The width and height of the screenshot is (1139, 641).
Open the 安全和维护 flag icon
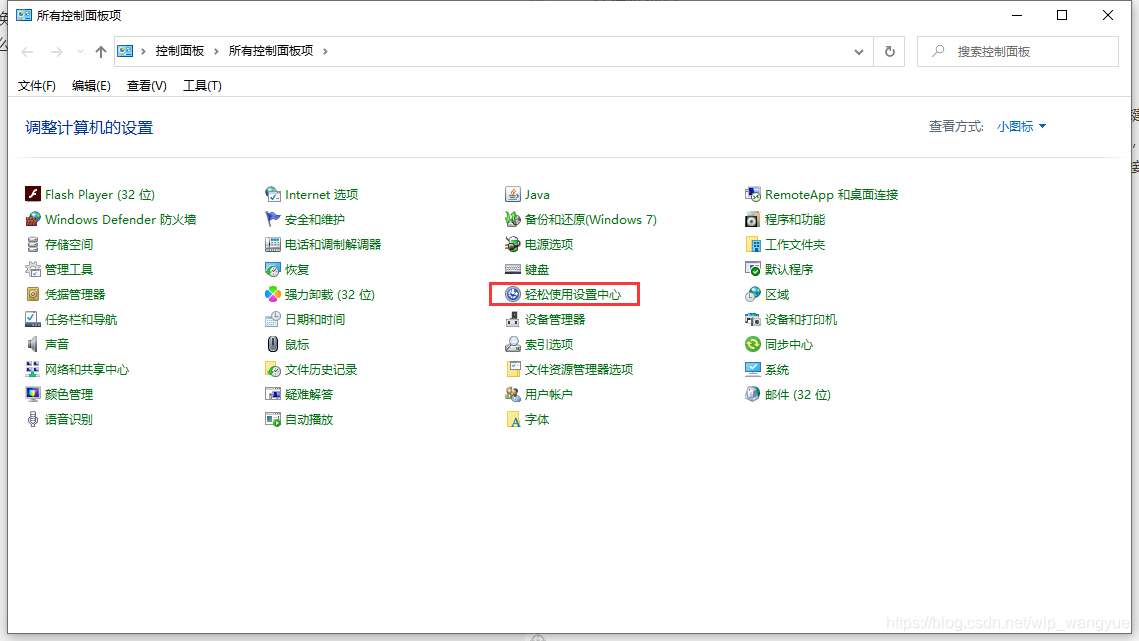click(272, 219)
